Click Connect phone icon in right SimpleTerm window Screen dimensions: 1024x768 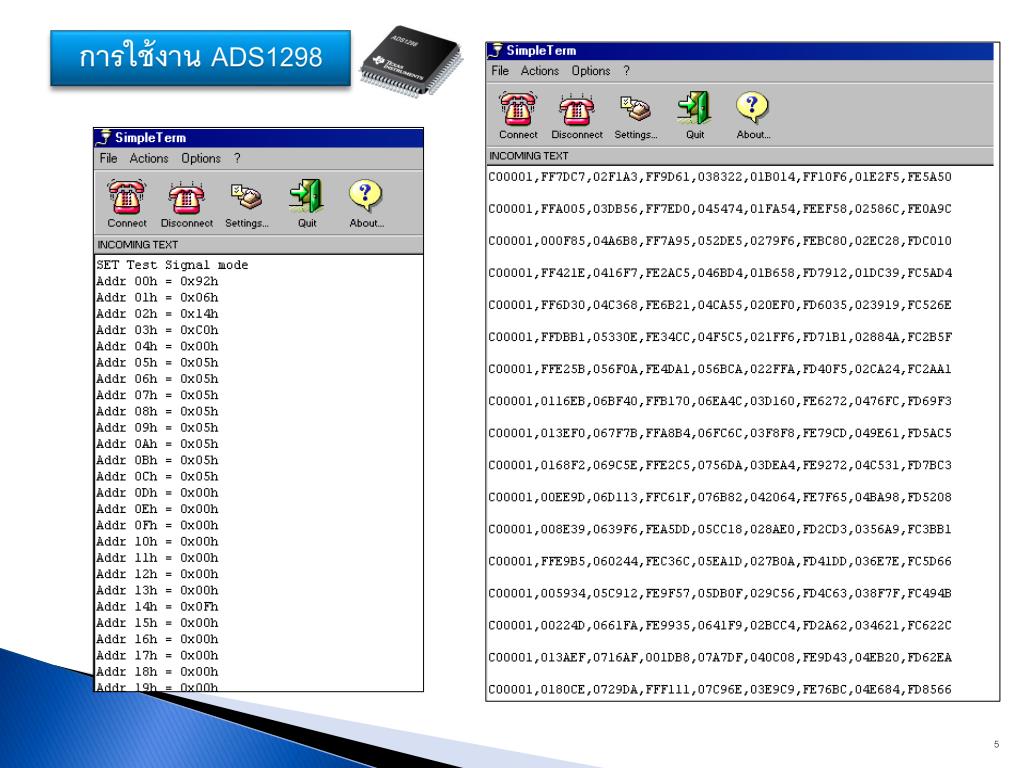(518, 108)
